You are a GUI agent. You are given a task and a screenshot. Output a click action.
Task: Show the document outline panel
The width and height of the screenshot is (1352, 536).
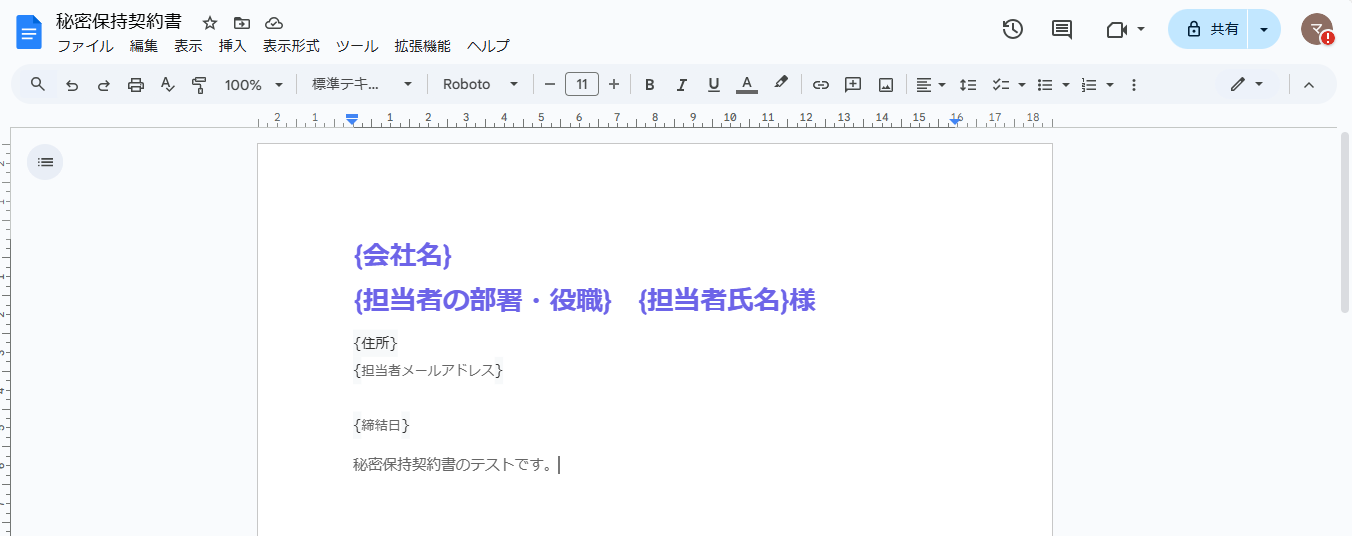45,162
